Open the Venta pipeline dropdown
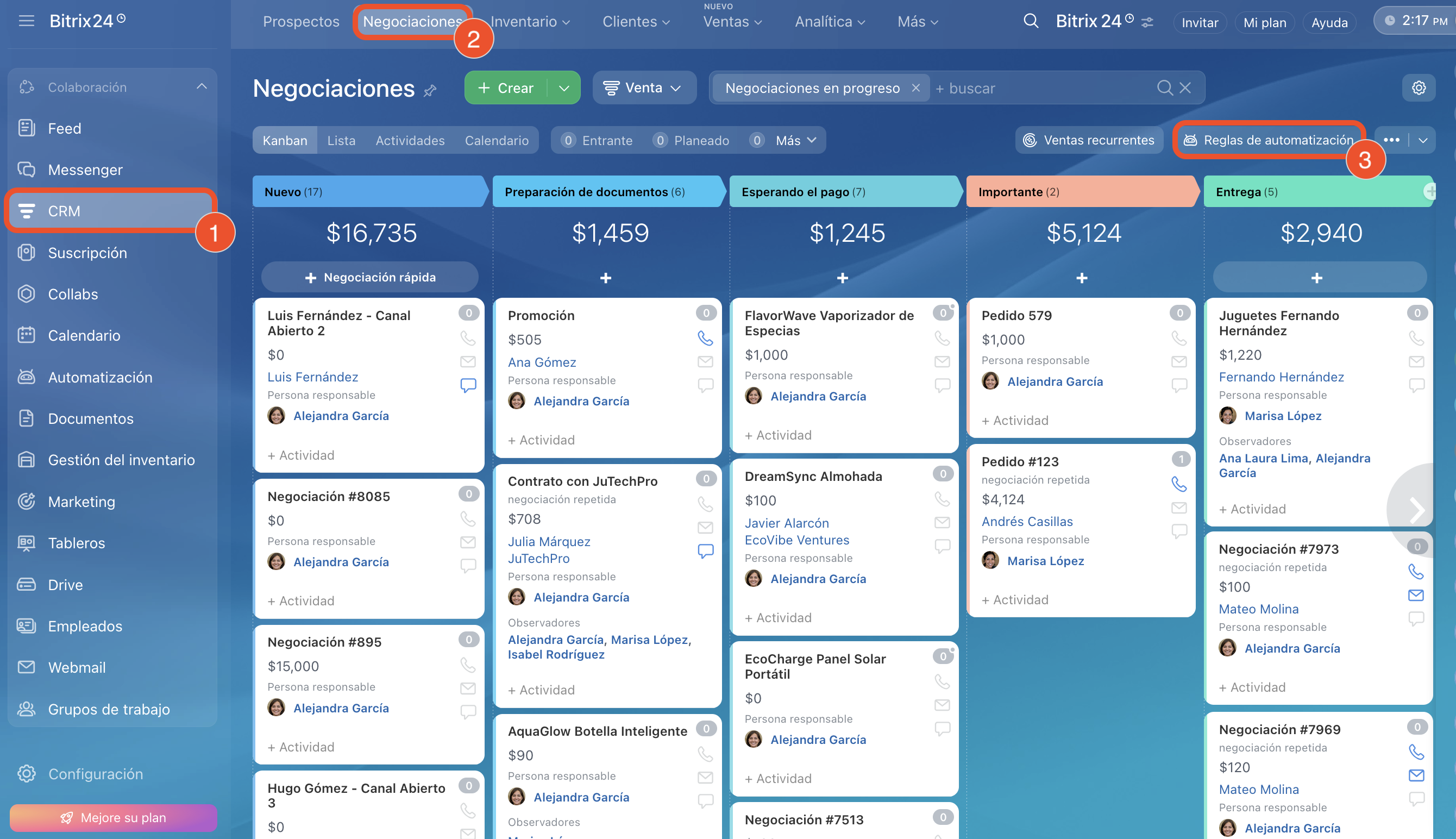Viewport: 1456px width, 839px height. (x=643, y=87)
